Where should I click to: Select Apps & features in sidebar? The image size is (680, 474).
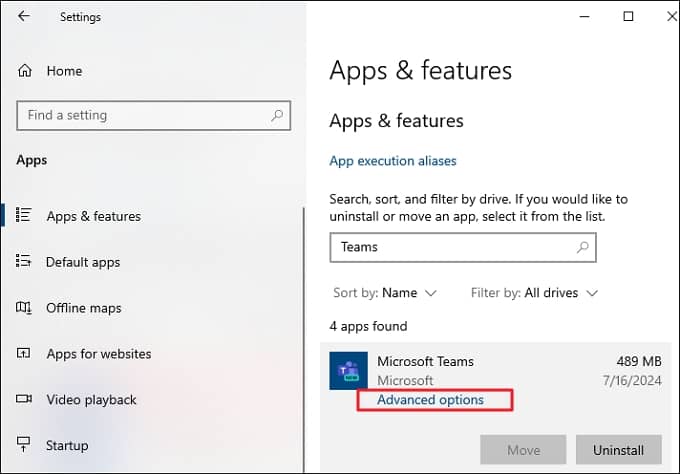point(94,216)
